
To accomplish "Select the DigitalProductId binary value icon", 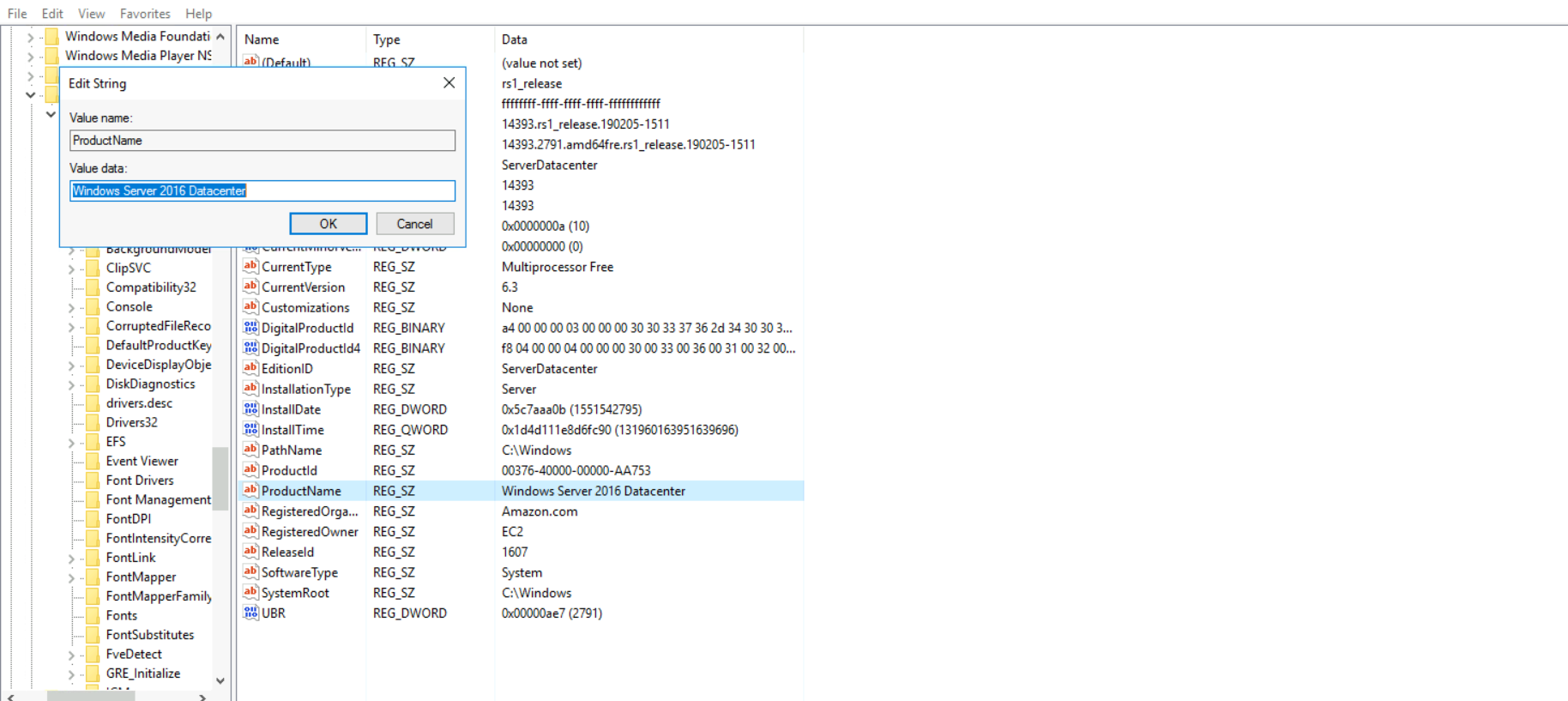I will coord(250,328).
